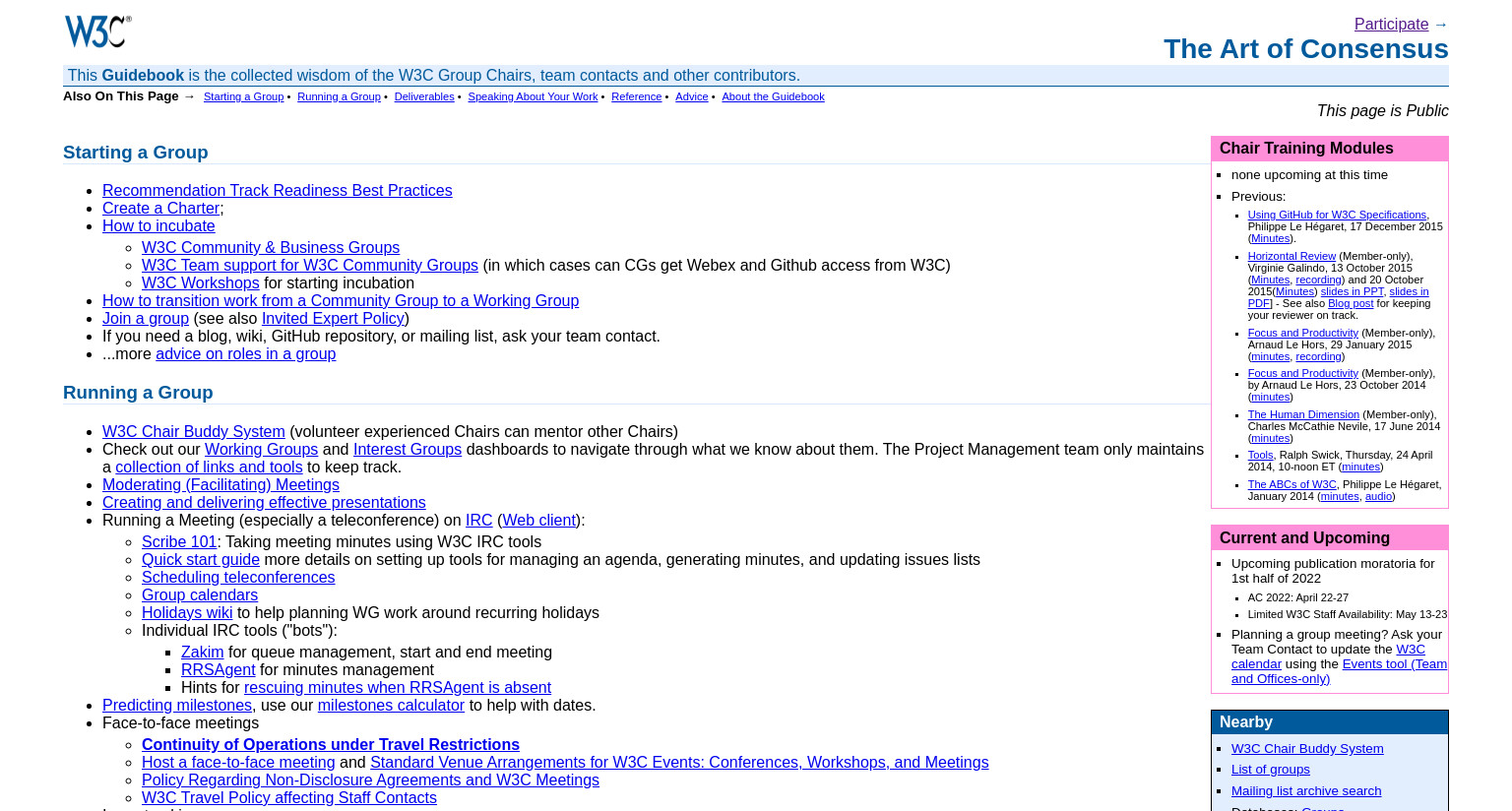Image resolution: width=1512 pixels, height=811 pixels.
Task: Open W3C Community & Business Groups
Action: [x=271, y=248]
